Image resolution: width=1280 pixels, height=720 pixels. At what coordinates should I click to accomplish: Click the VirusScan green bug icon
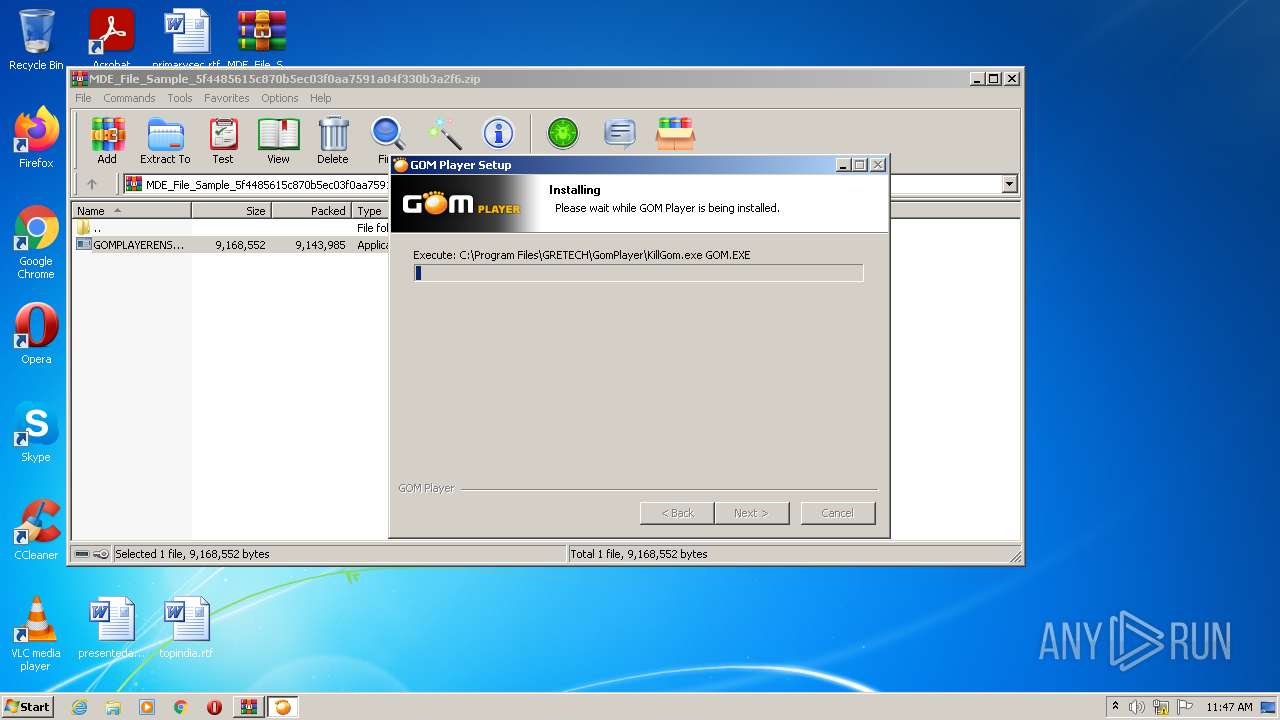pos(563,133)
